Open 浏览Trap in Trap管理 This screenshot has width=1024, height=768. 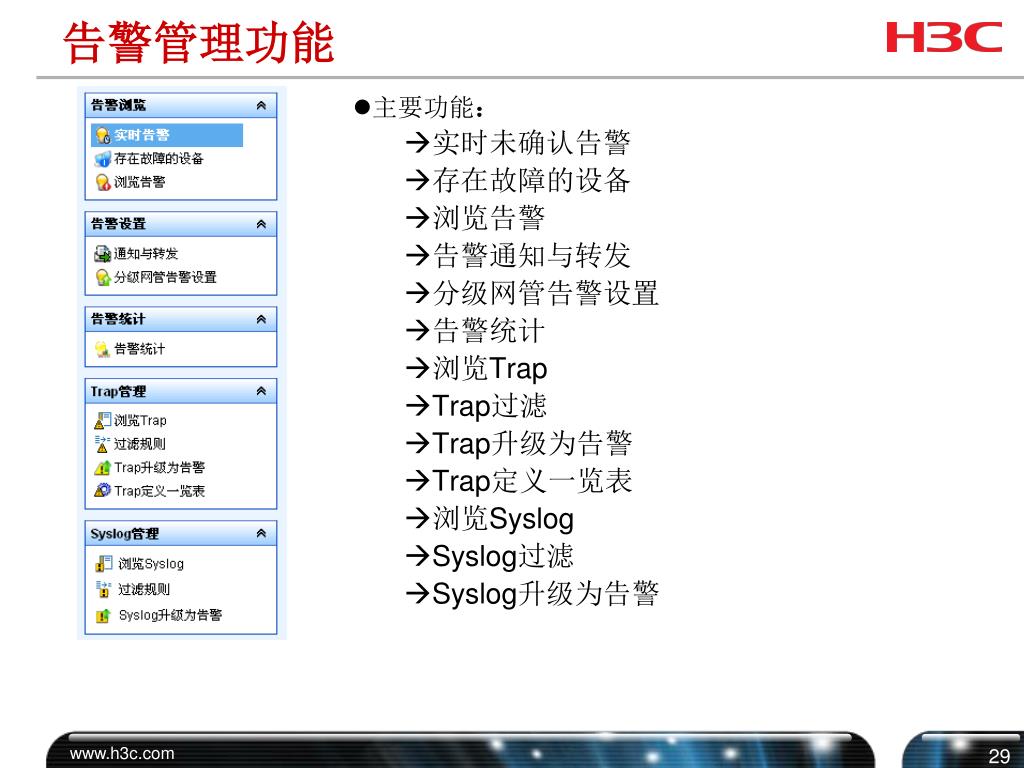[140, 421]
